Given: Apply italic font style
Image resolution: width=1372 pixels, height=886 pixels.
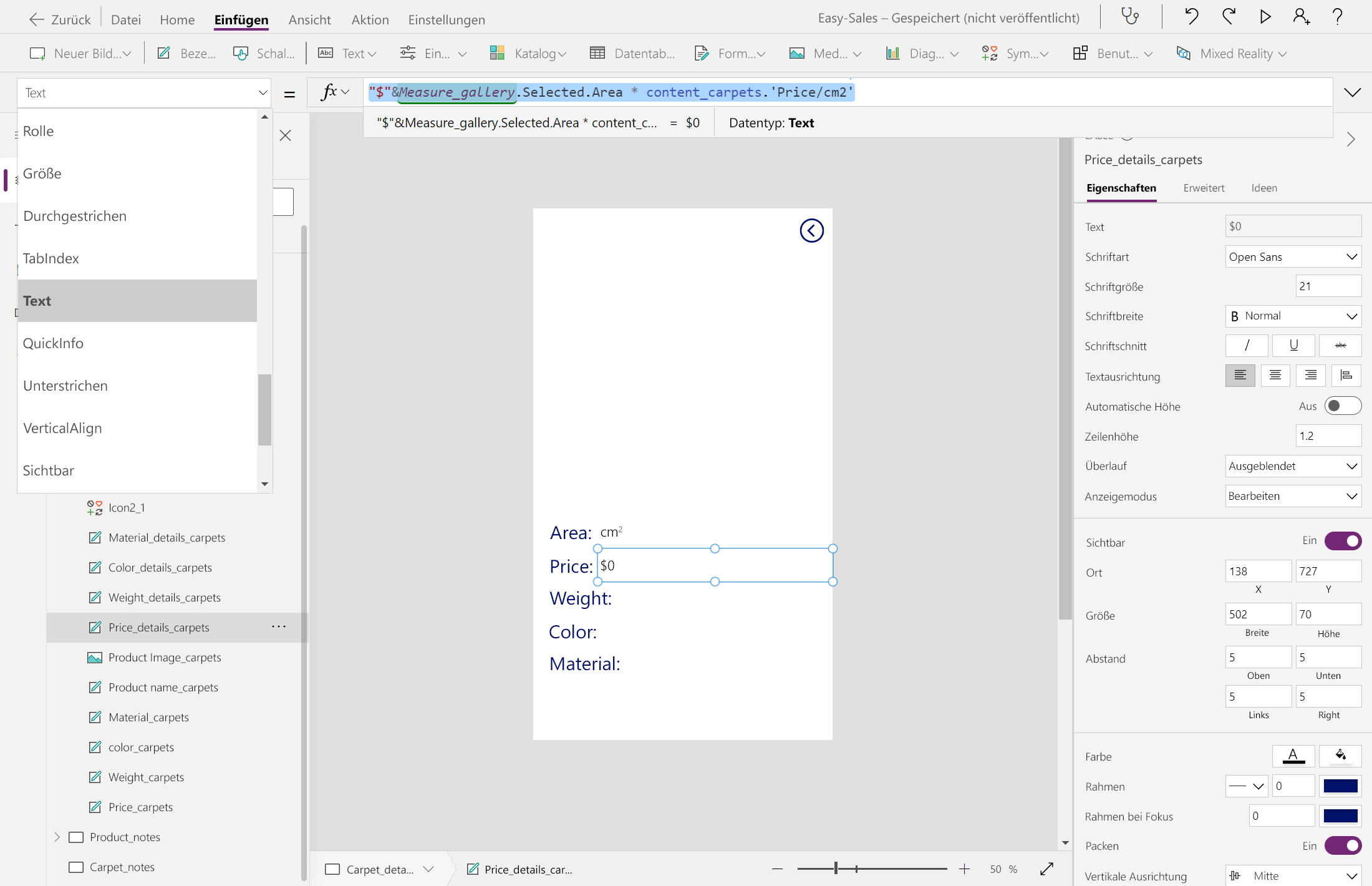Looking at the screenshot, I should click(x=1246, y=346).
